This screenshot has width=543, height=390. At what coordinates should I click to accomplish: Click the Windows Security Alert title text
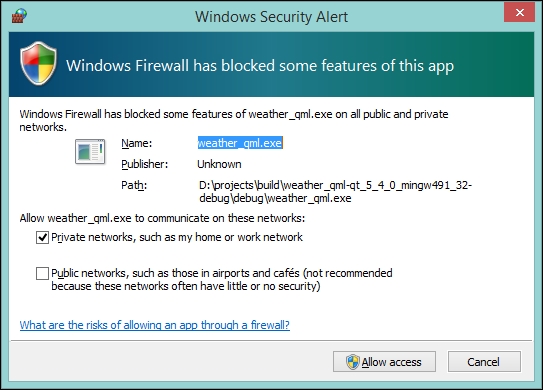tap(271, 17)
